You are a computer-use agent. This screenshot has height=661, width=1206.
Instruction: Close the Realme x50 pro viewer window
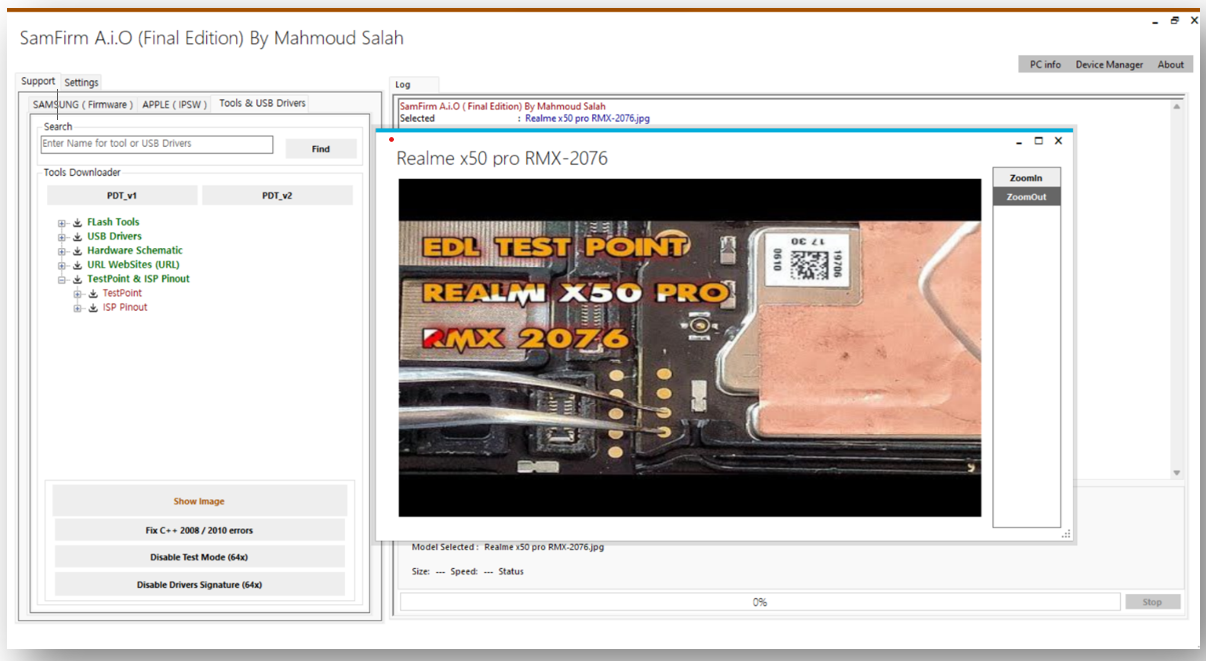click(x=1058, y=141)
